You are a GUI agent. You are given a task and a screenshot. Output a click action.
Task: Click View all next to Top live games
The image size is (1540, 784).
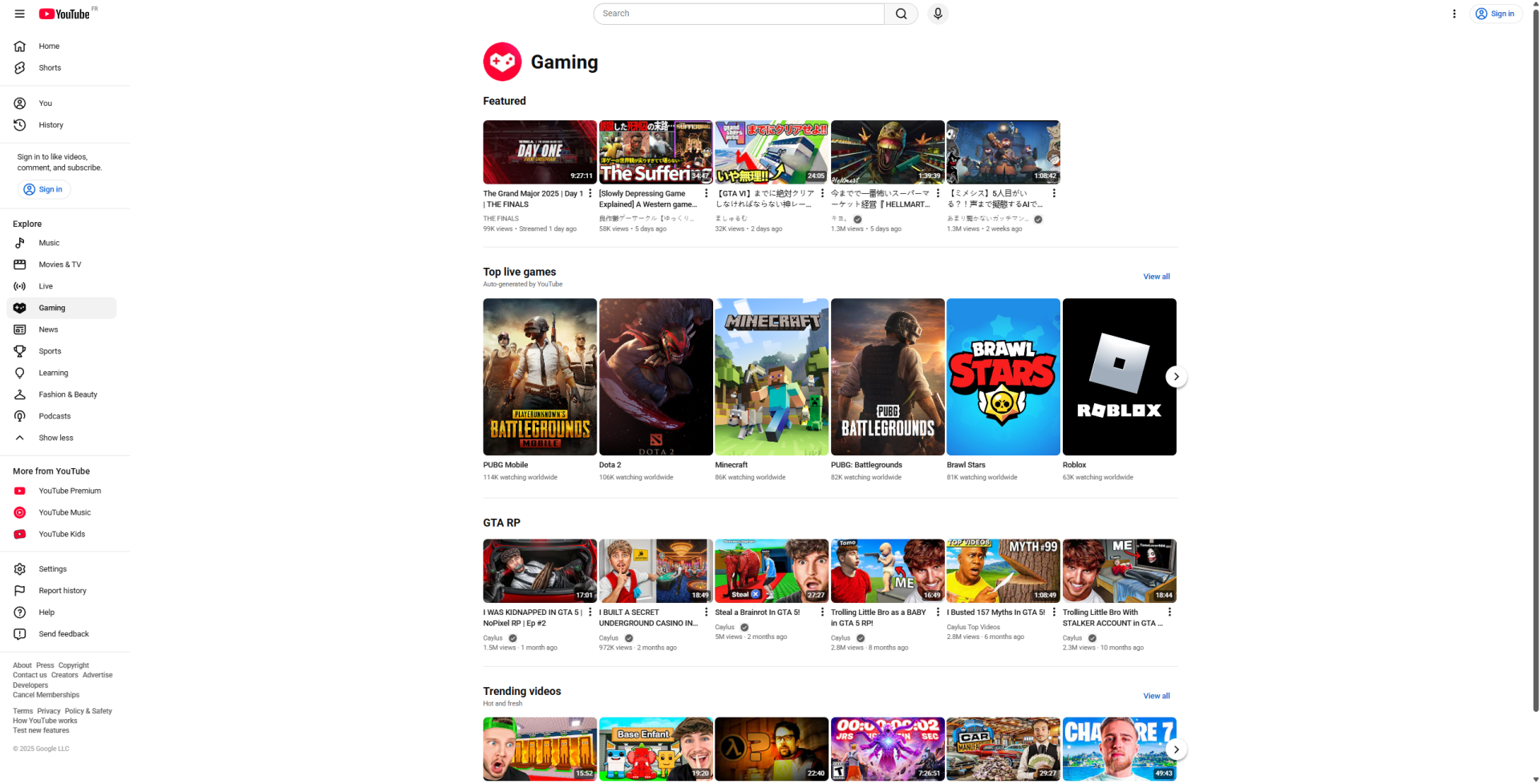1156,277
